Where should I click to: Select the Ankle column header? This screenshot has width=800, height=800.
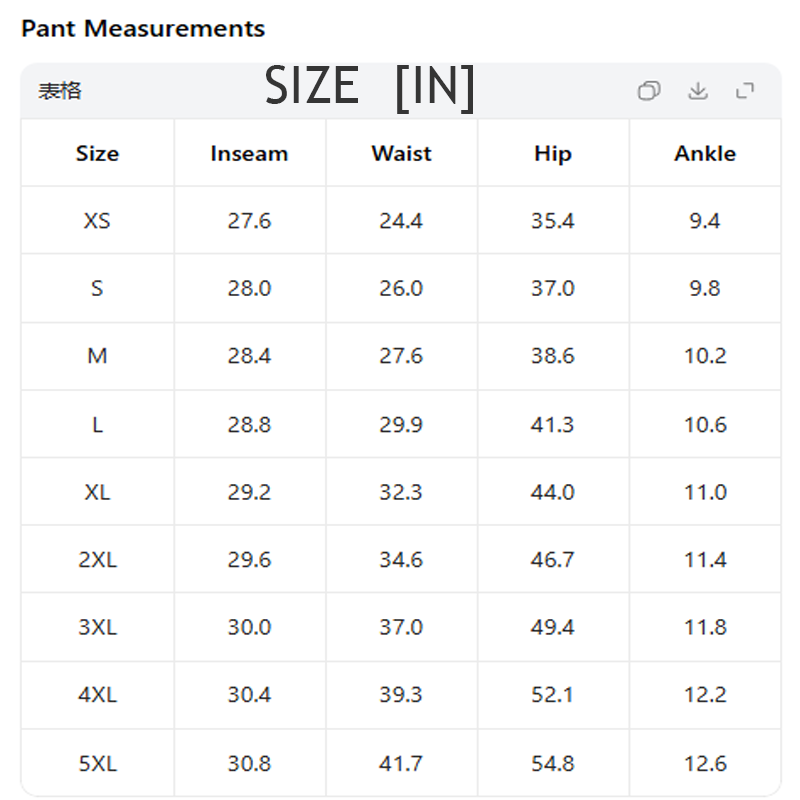(705, 154)
